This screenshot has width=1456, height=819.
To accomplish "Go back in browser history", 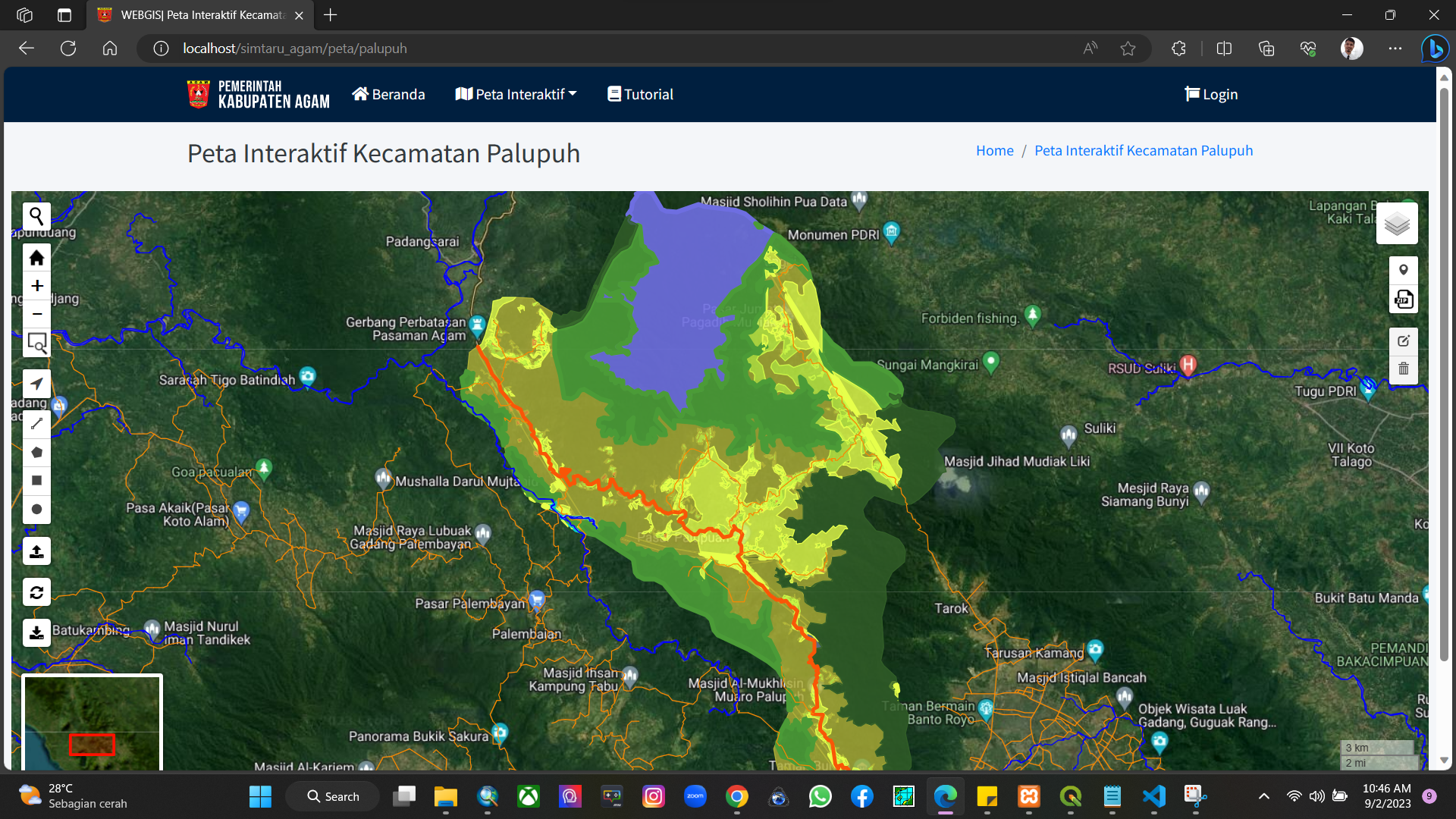I will pos(27,49).
